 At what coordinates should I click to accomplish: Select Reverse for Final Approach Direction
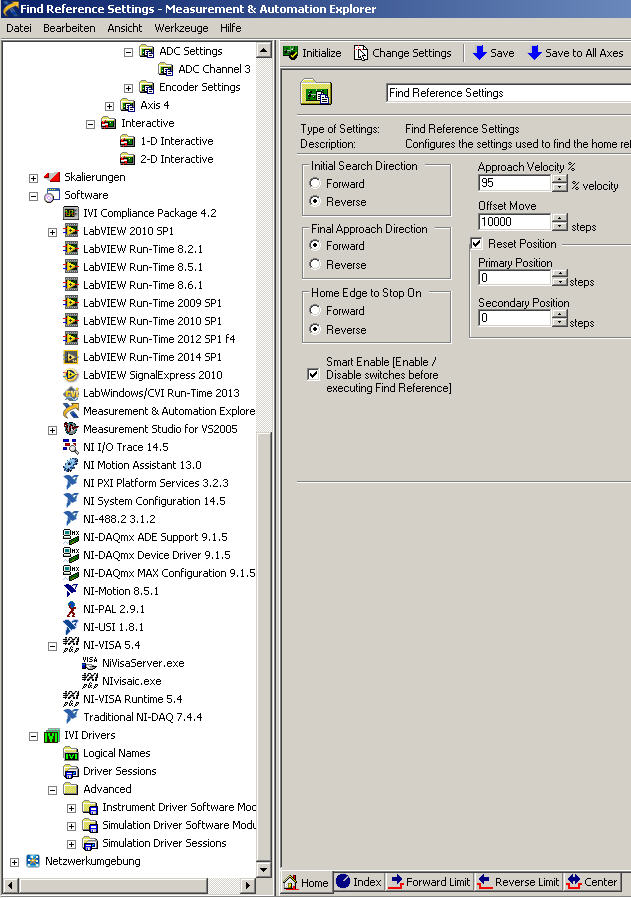315,265
